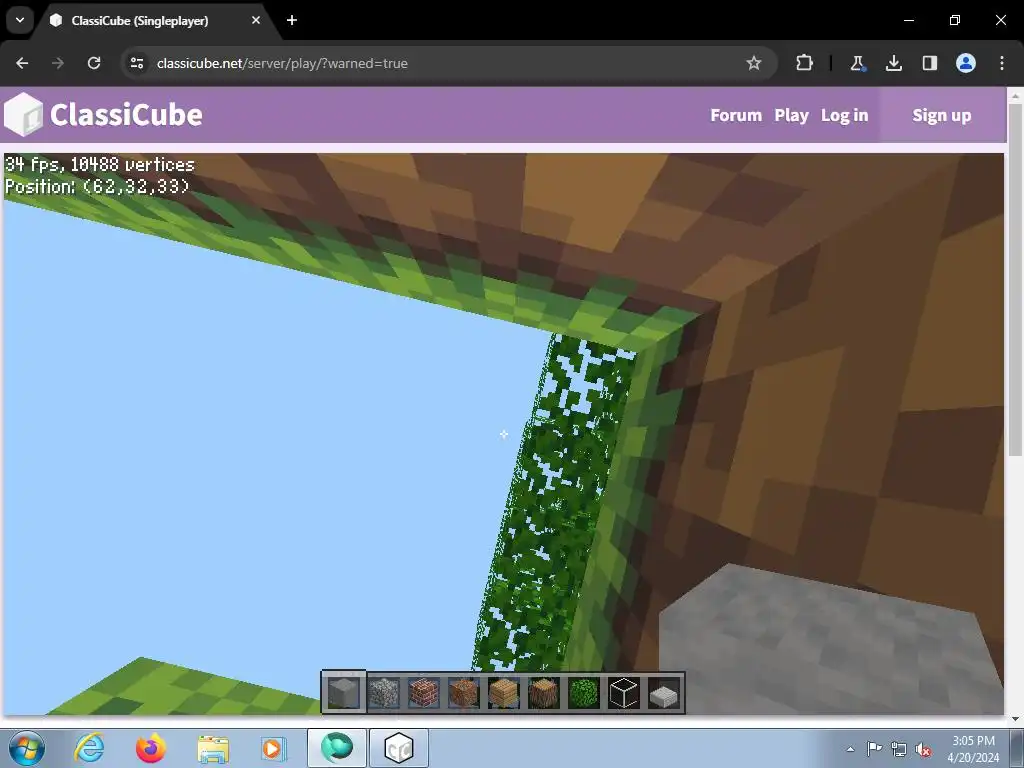The image size is (1024, 768).
Task: Click the fps and vertices readout
Action: (100, 164)
